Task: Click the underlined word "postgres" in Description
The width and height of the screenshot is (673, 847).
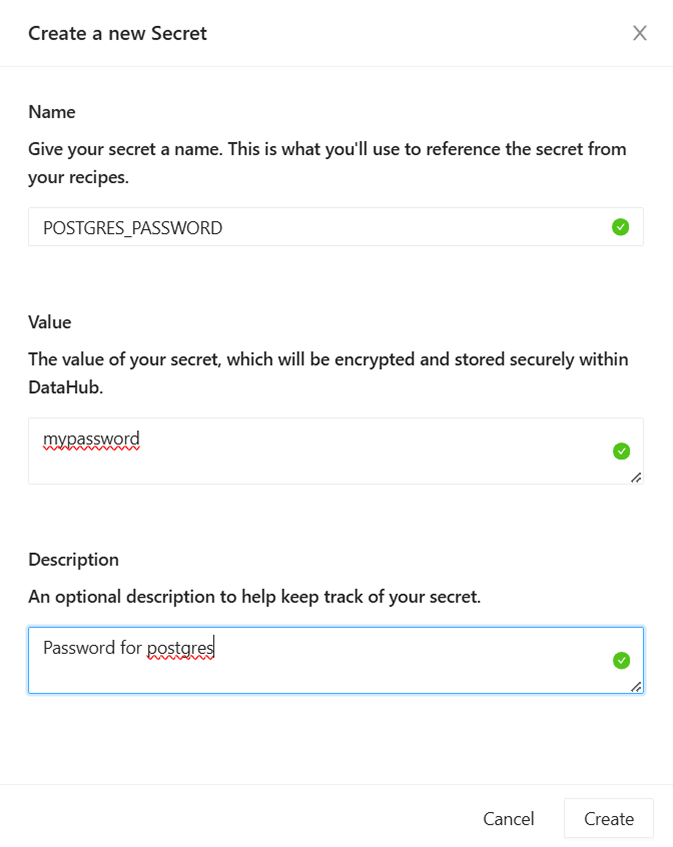Action: tap(180, 648)
